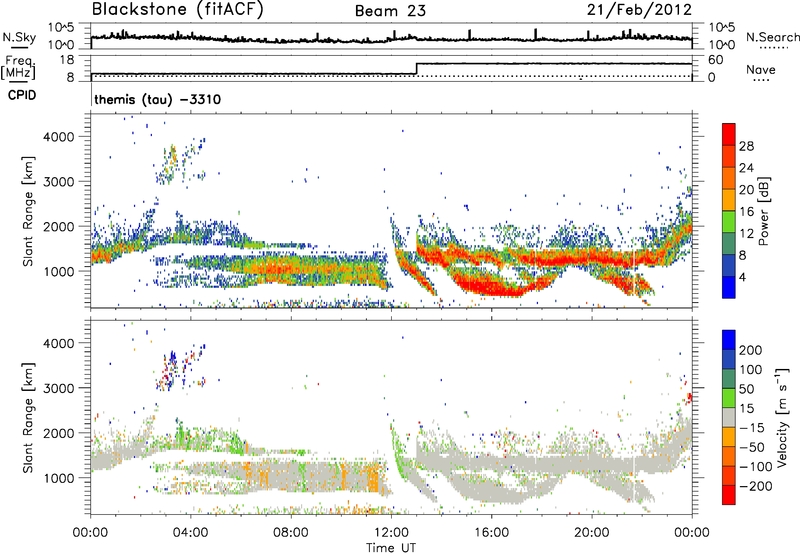Image resolution: width=800 pixels, height=554 pixels.
Task: Click the '16' tick on Power colorbar
Action: pos(746,212)
